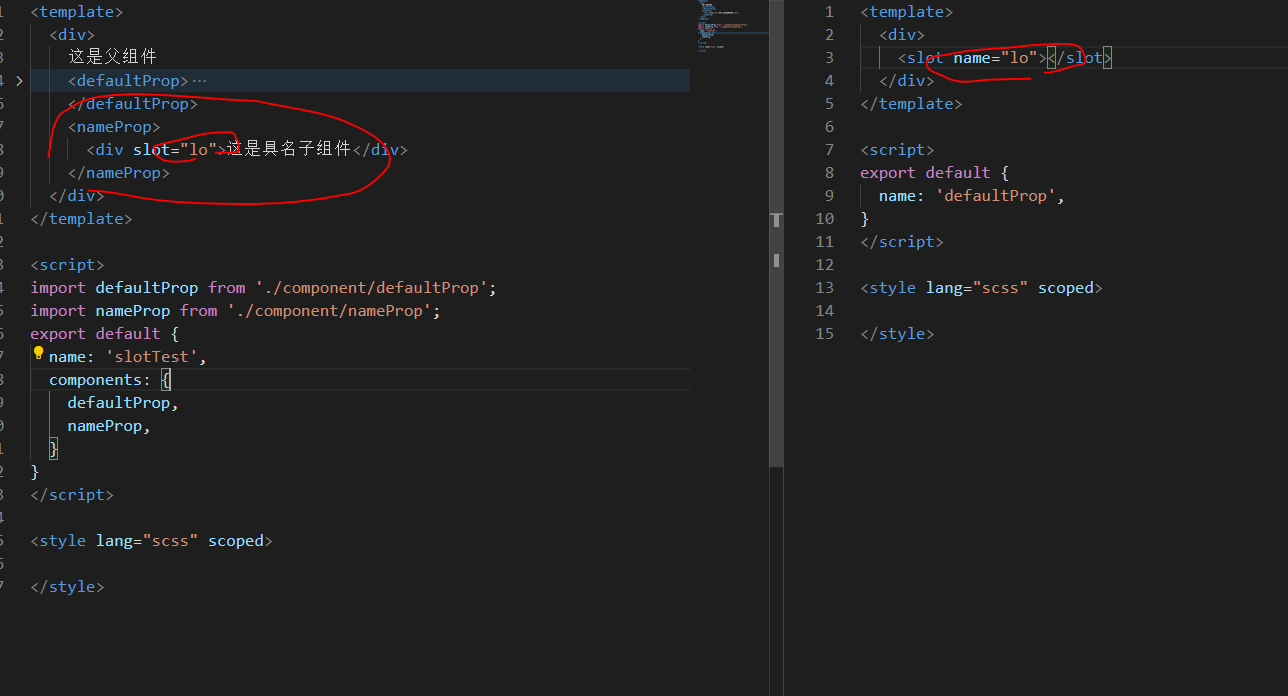
Task: Click the '</nameProp>' closing tag
Action: [119, 173]
